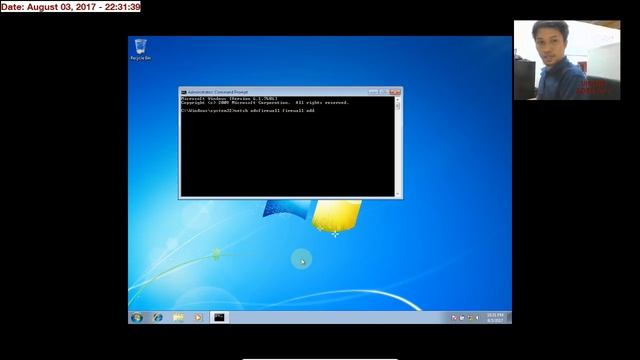Click the Microsoft Windows version line

229,99
